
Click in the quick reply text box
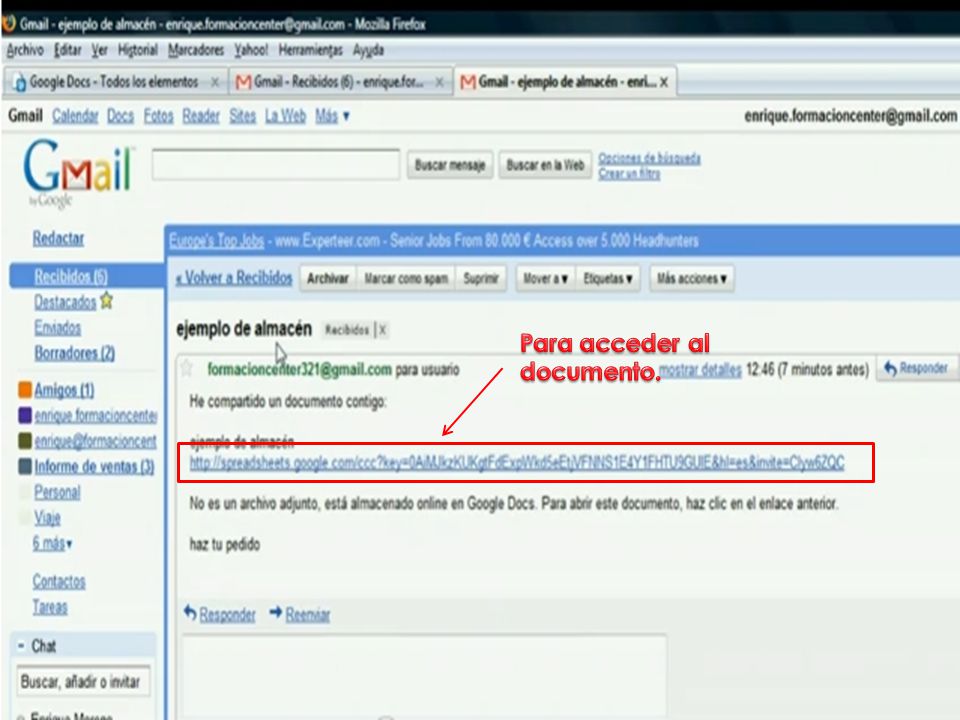(424, 675)
